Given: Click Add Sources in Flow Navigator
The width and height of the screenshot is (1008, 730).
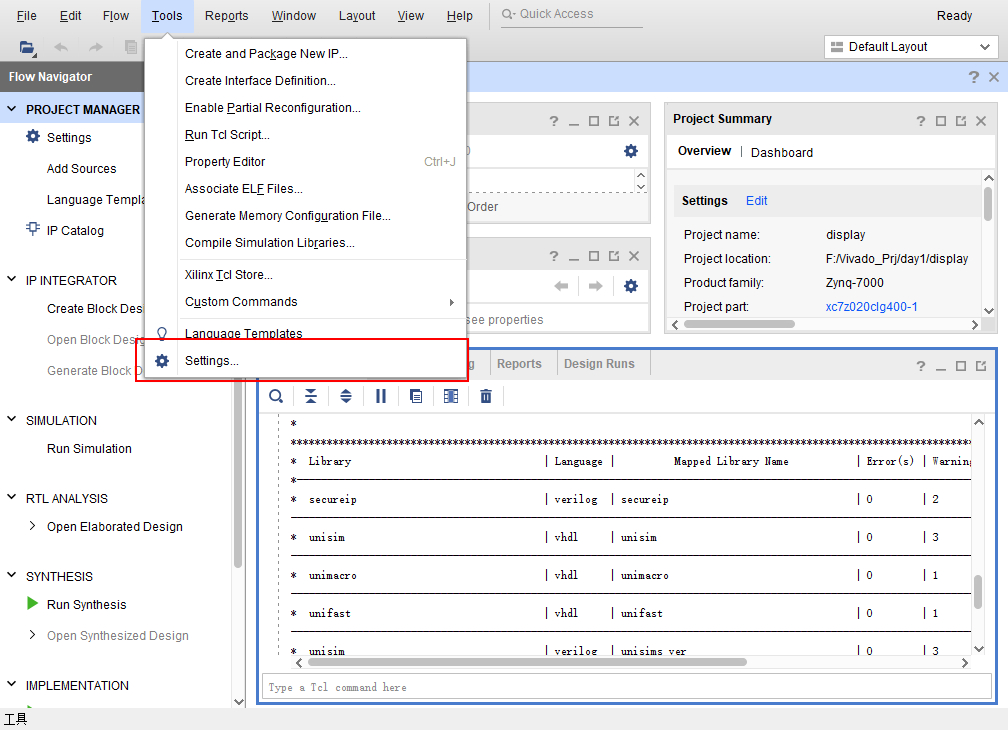Looking at the screenshot, I should pyautogui.click(x=82, y=168).
